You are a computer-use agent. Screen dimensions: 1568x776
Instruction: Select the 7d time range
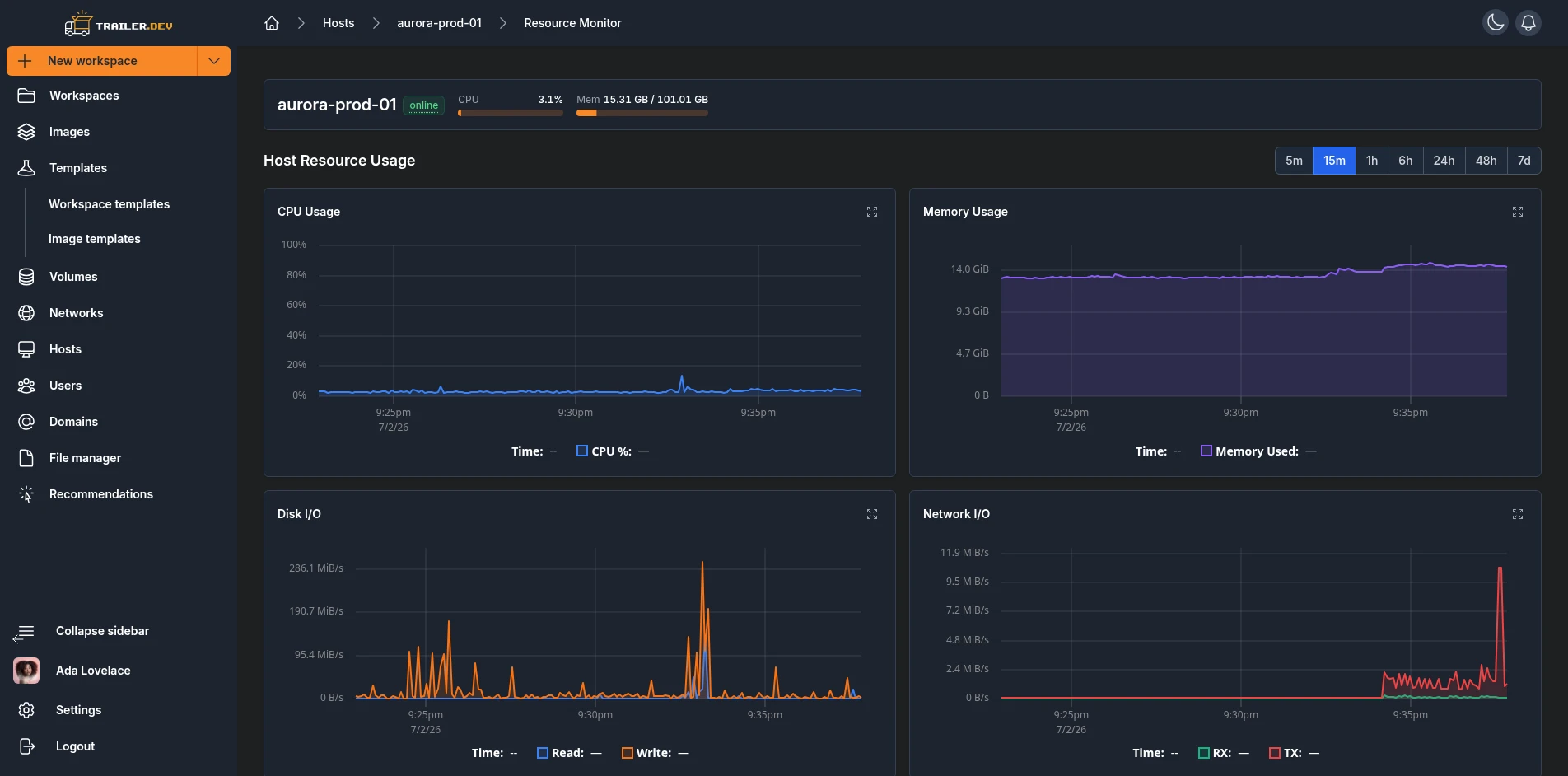pyautogui.click(x=1524, y=161)
